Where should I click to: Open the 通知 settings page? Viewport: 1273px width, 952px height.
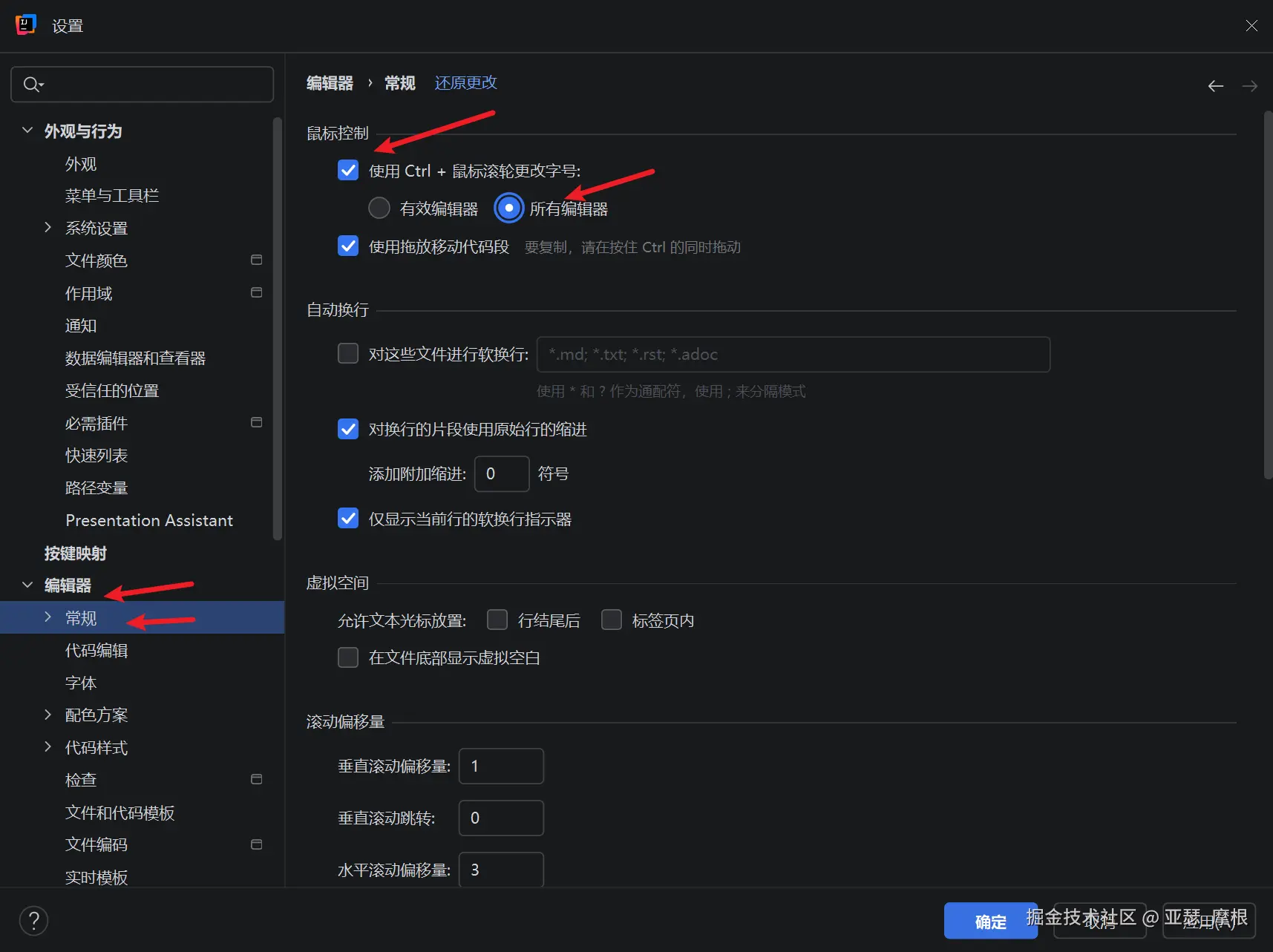pyautogui.click(x=81, y=325)
